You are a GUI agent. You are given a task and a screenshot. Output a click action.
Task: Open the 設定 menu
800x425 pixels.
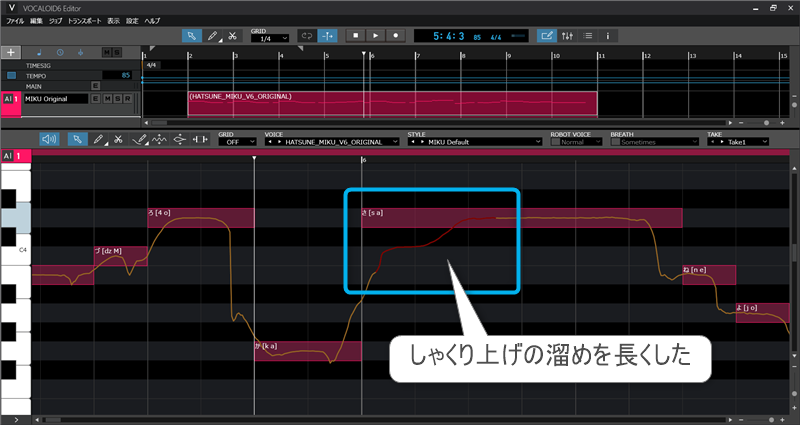click(x=132, y=21)
